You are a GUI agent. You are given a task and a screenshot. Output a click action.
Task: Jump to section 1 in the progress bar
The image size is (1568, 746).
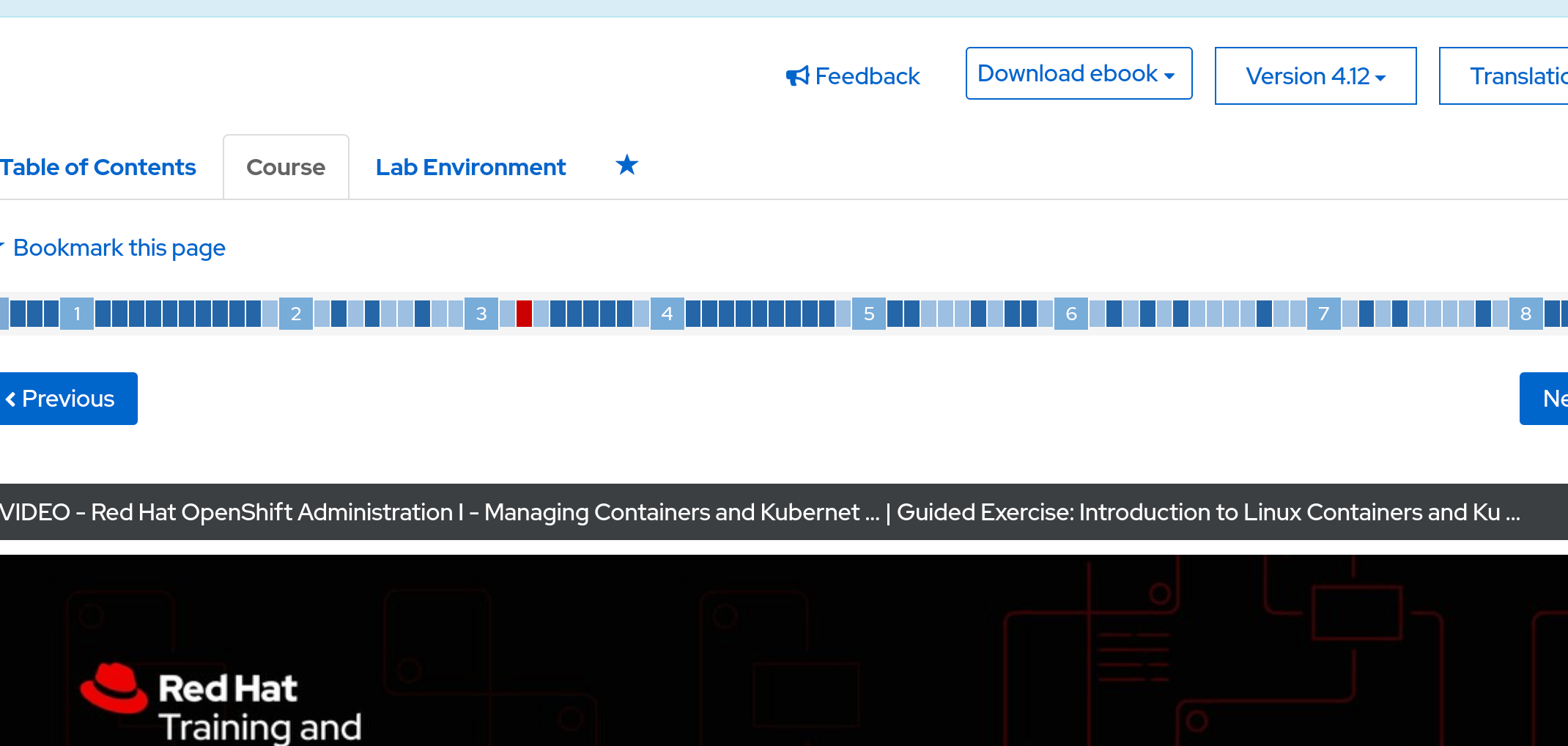[76, 313]
